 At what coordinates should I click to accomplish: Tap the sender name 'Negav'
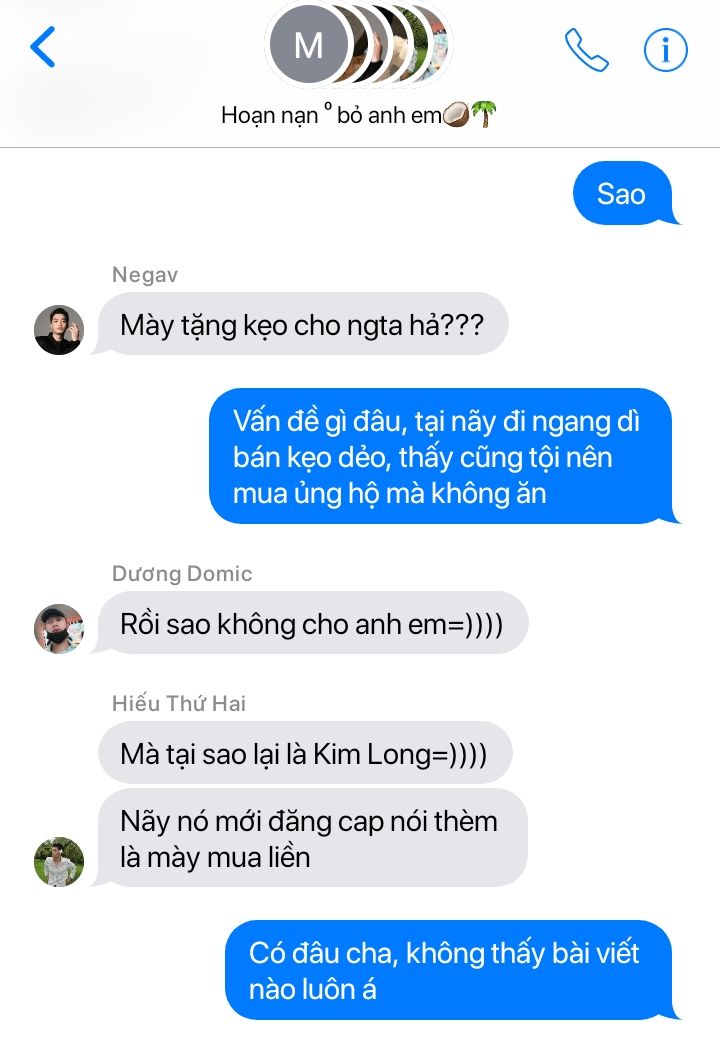coord(145,274)
